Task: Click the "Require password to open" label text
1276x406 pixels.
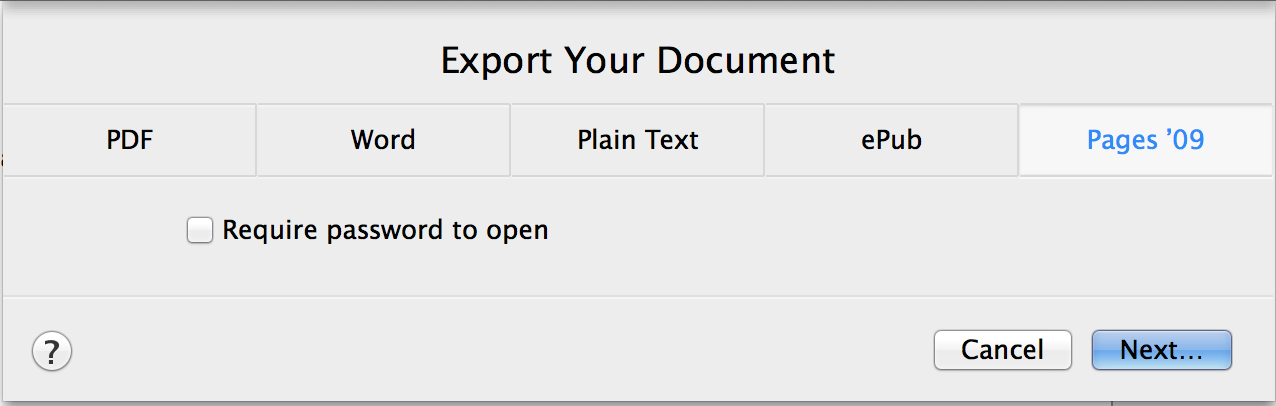Action: pyautogui.click(x=385, y=231)
